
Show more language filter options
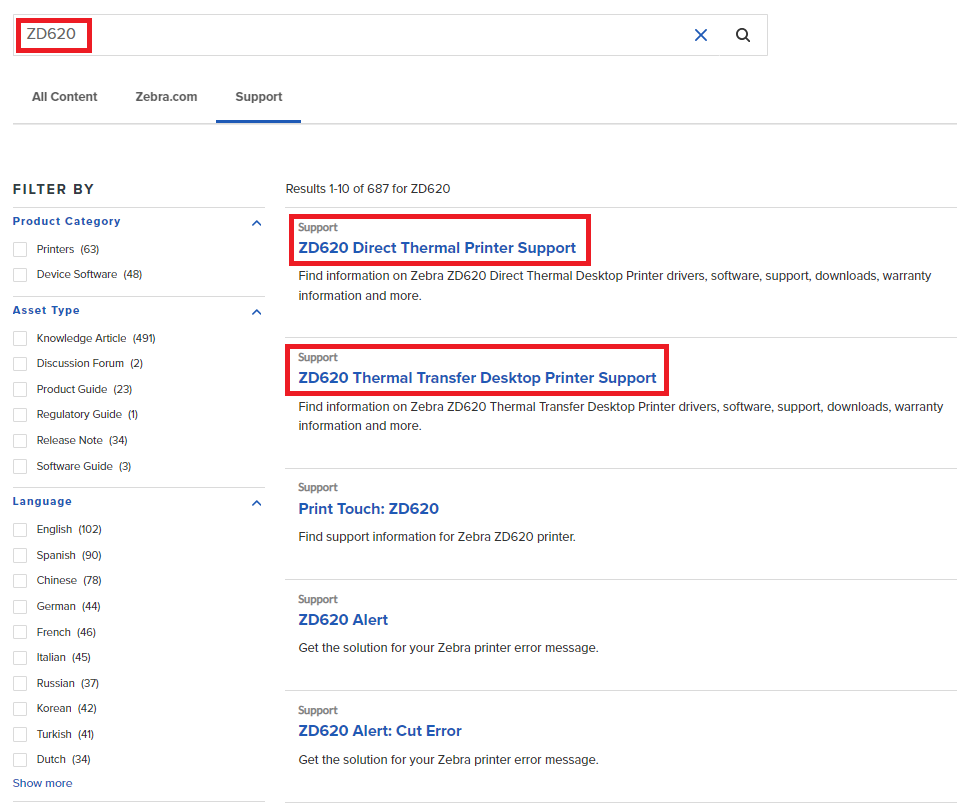(x=42, y=783)
